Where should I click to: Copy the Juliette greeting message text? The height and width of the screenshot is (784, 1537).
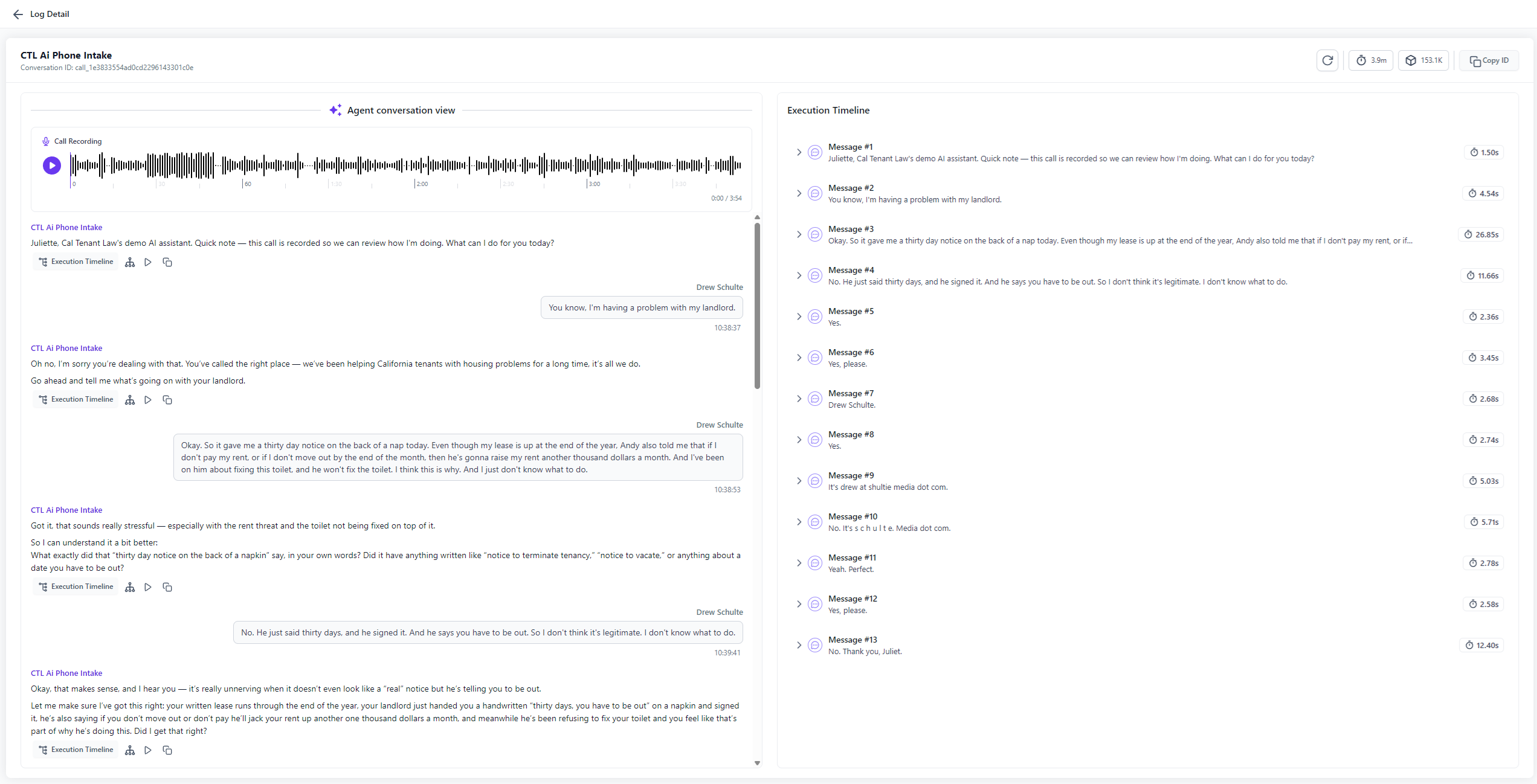coord(167,262)
